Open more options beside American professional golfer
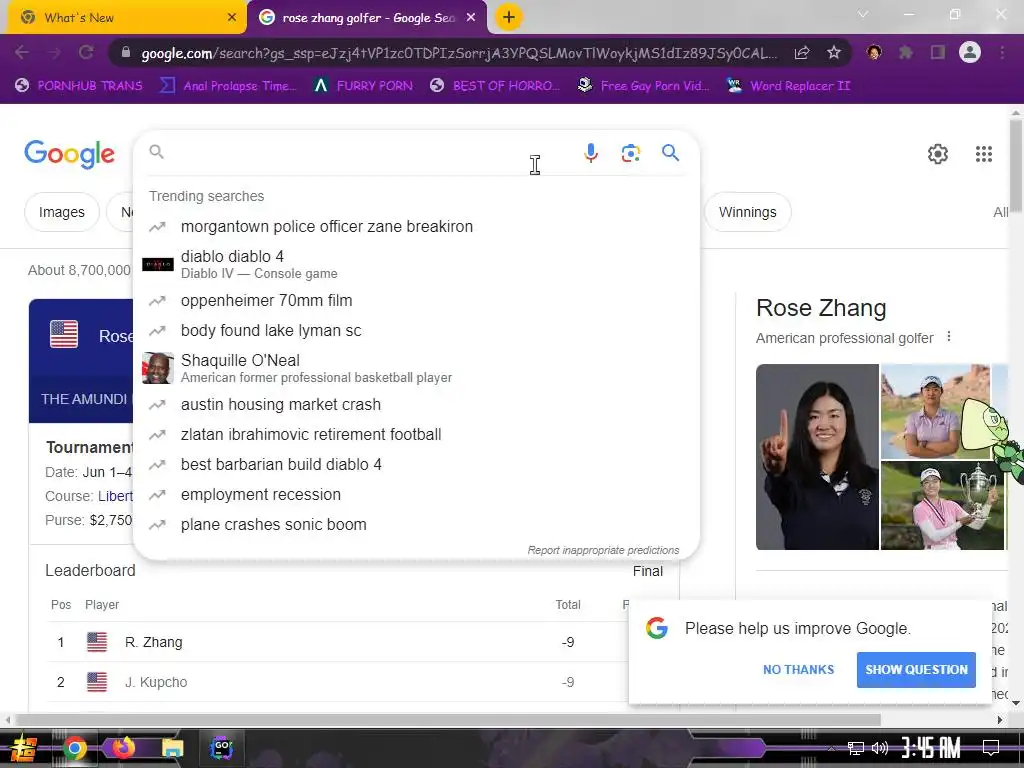 click(949, 337)
